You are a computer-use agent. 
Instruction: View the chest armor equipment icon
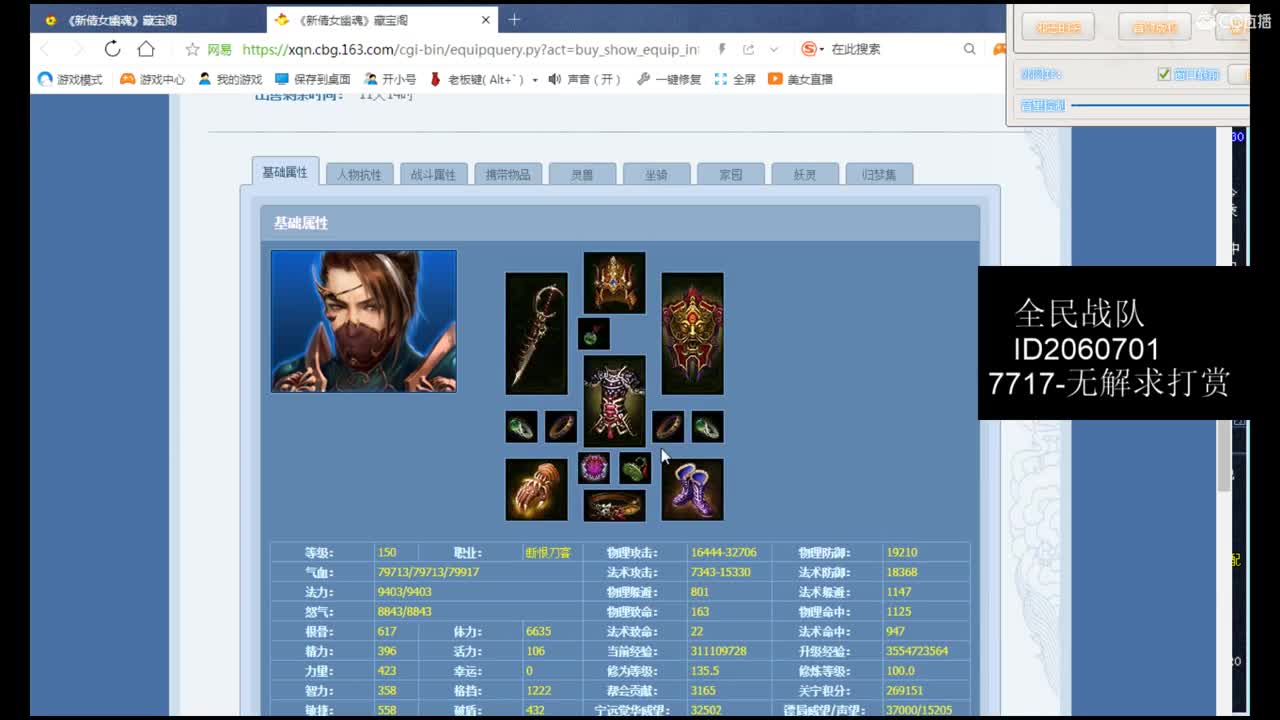pos(614,400)
